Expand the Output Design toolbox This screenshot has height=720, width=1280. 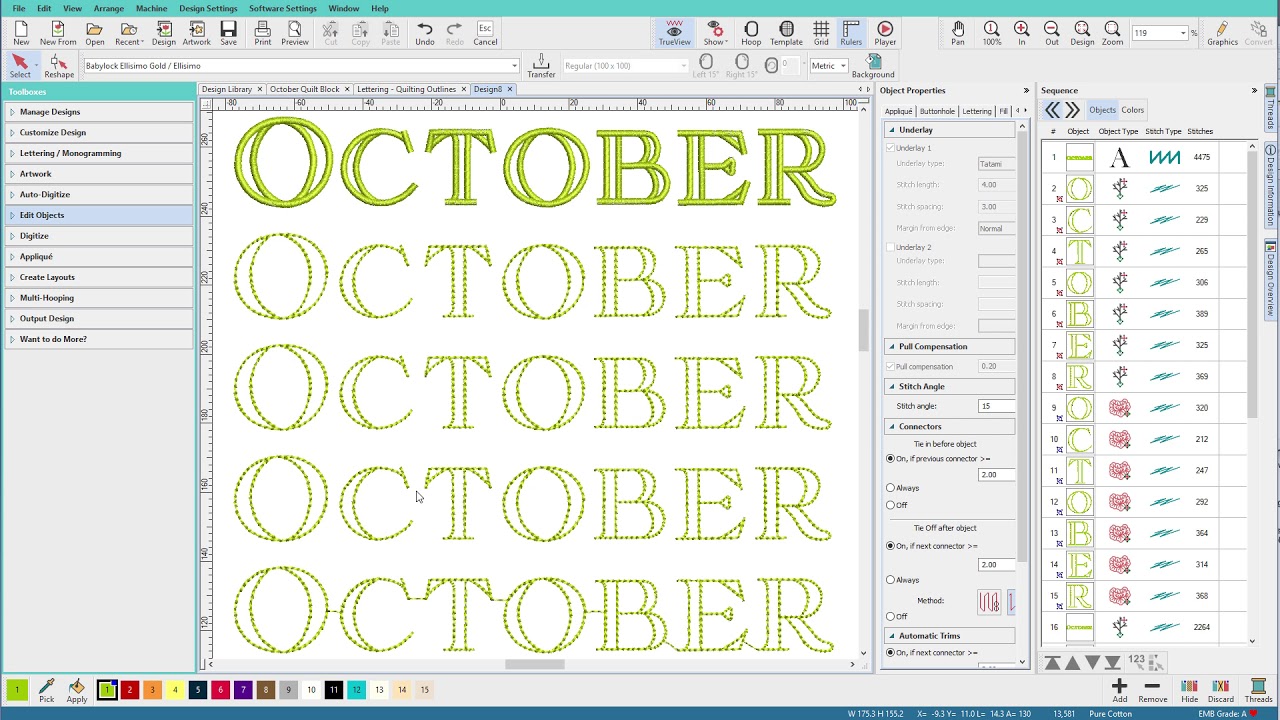pyautogui.click(x=98, y=319)
